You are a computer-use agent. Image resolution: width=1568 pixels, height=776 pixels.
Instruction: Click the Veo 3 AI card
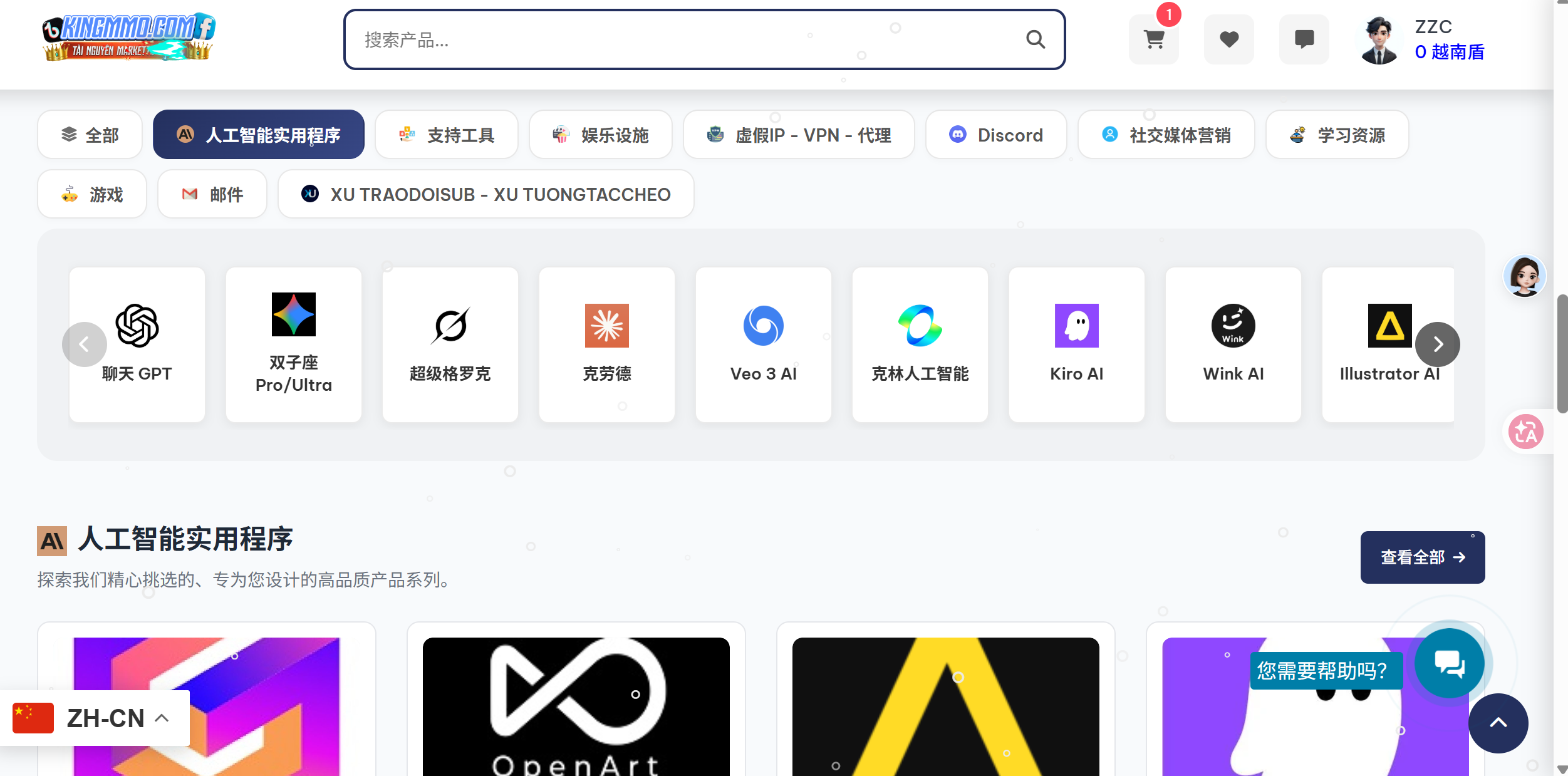pos(763,344)
